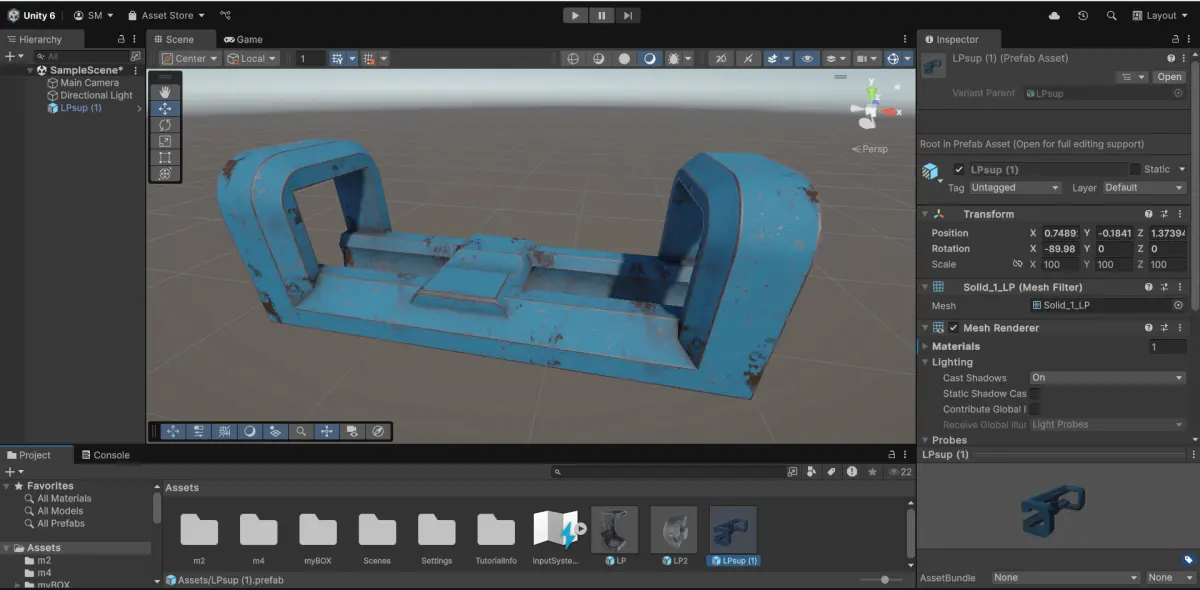Select the Transform tool
1200x590 pixels.
(x=165, y=173)
